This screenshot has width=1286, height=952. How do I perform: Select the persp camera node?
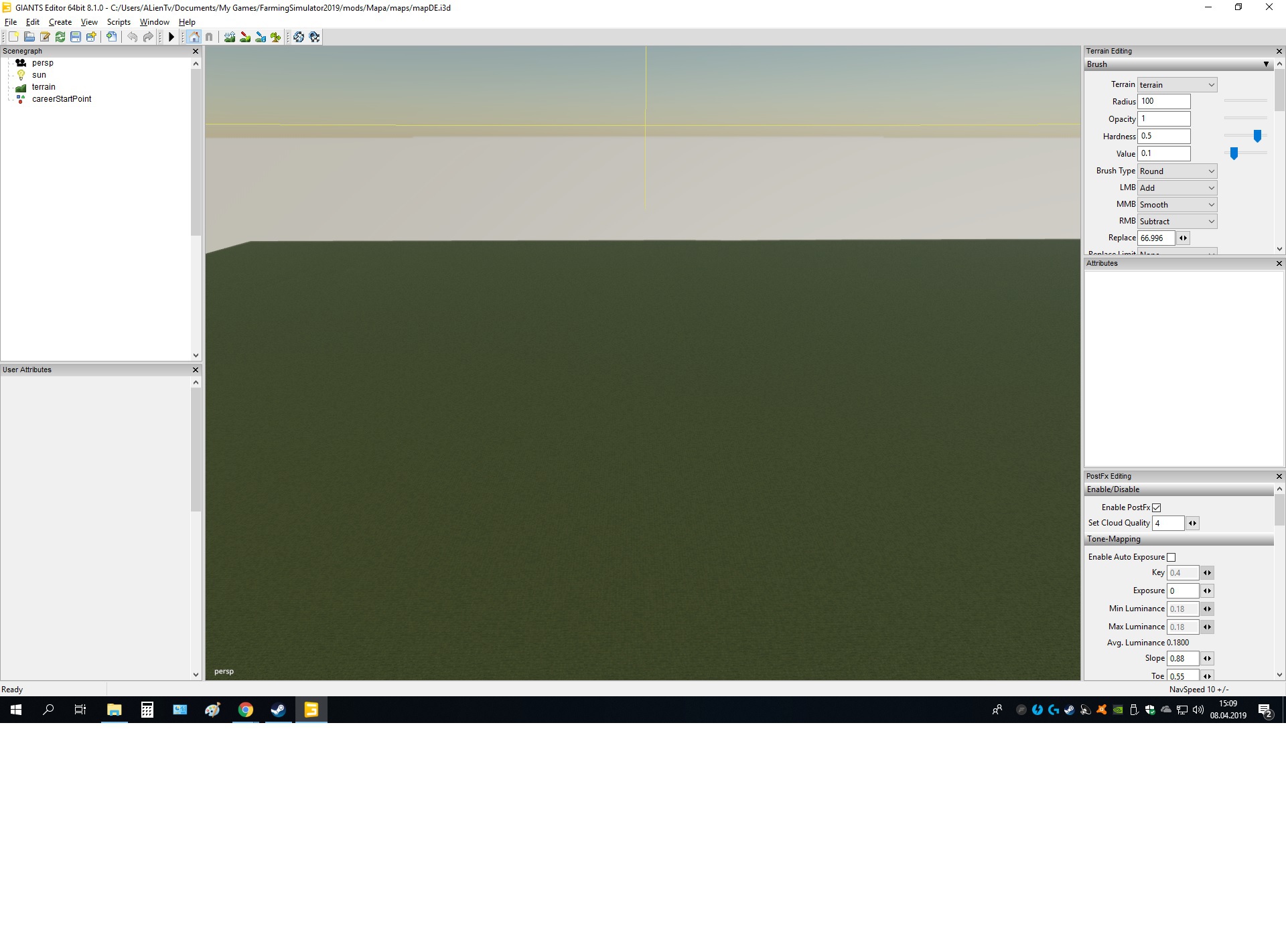42,63
